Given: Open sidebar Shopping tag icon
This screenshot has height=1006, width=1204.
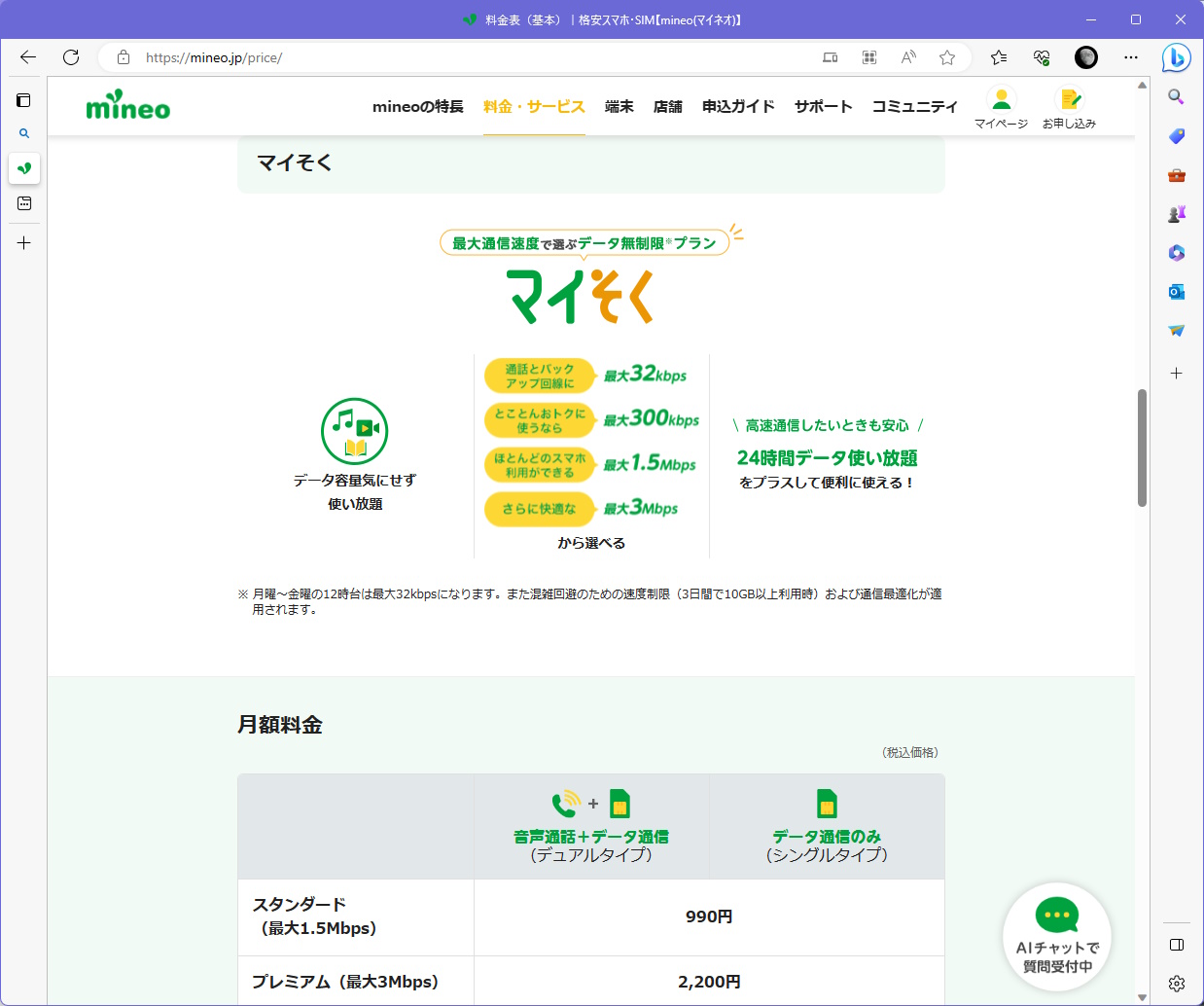Looking at the screenshot, I should pyautogui.click(x=1177, y=136).
